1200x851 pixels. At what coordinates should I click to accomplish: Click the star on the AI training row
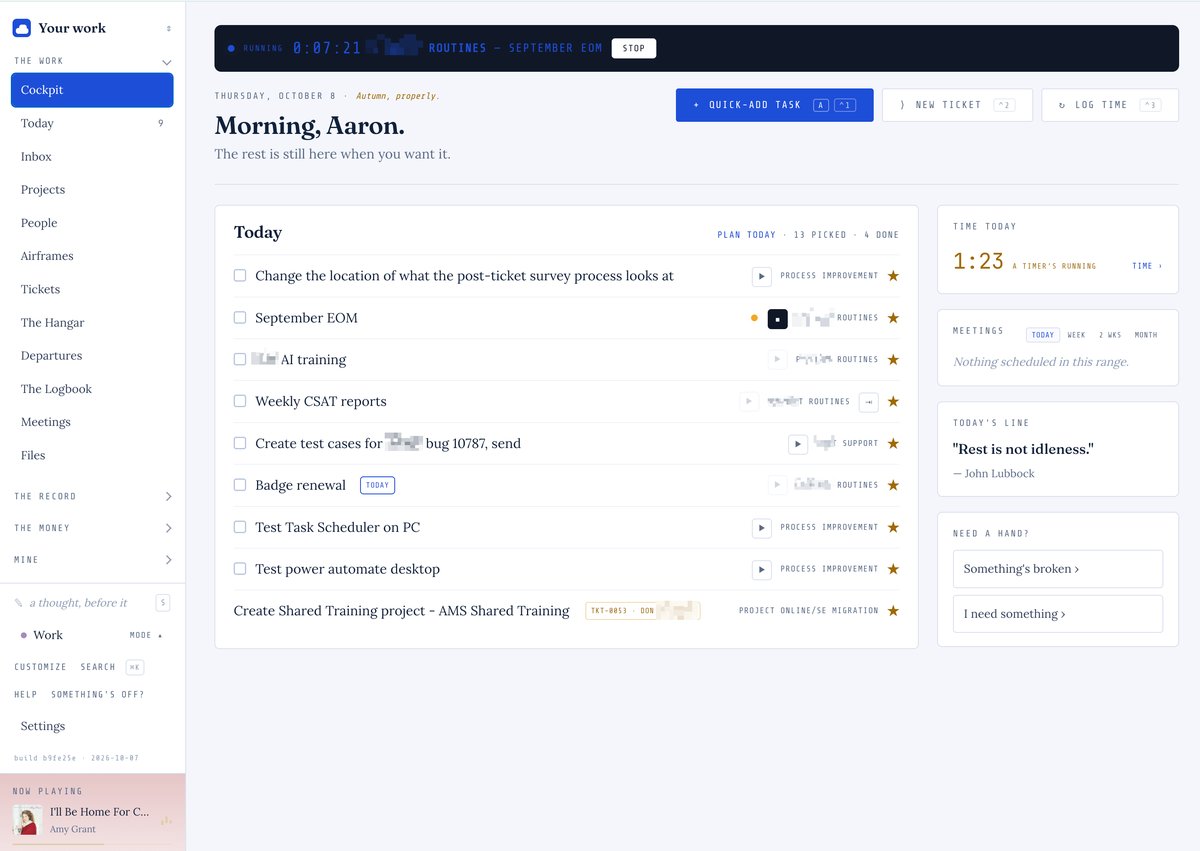[x=893, y=359]
